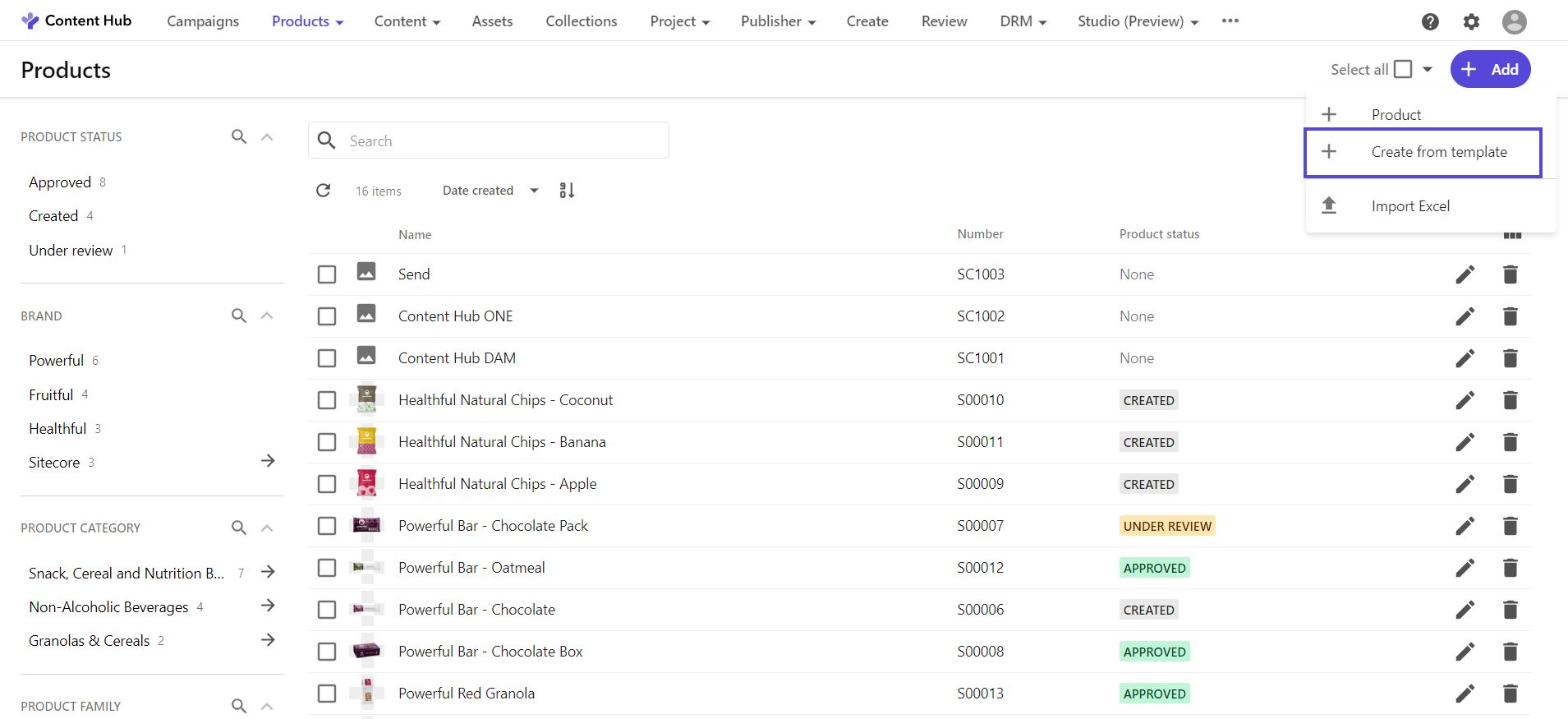Go to the Assets tab
Image resolution: width=1568 pixels, height=719 pixels.
[x=492, y=21]
